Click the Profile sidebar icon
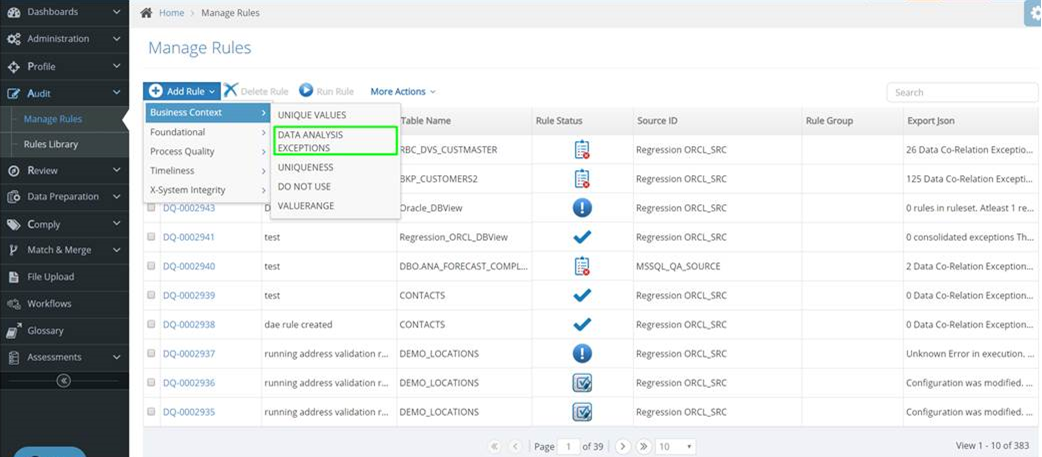This screenshot has height=457, width=1042. (x=13, y=66)
